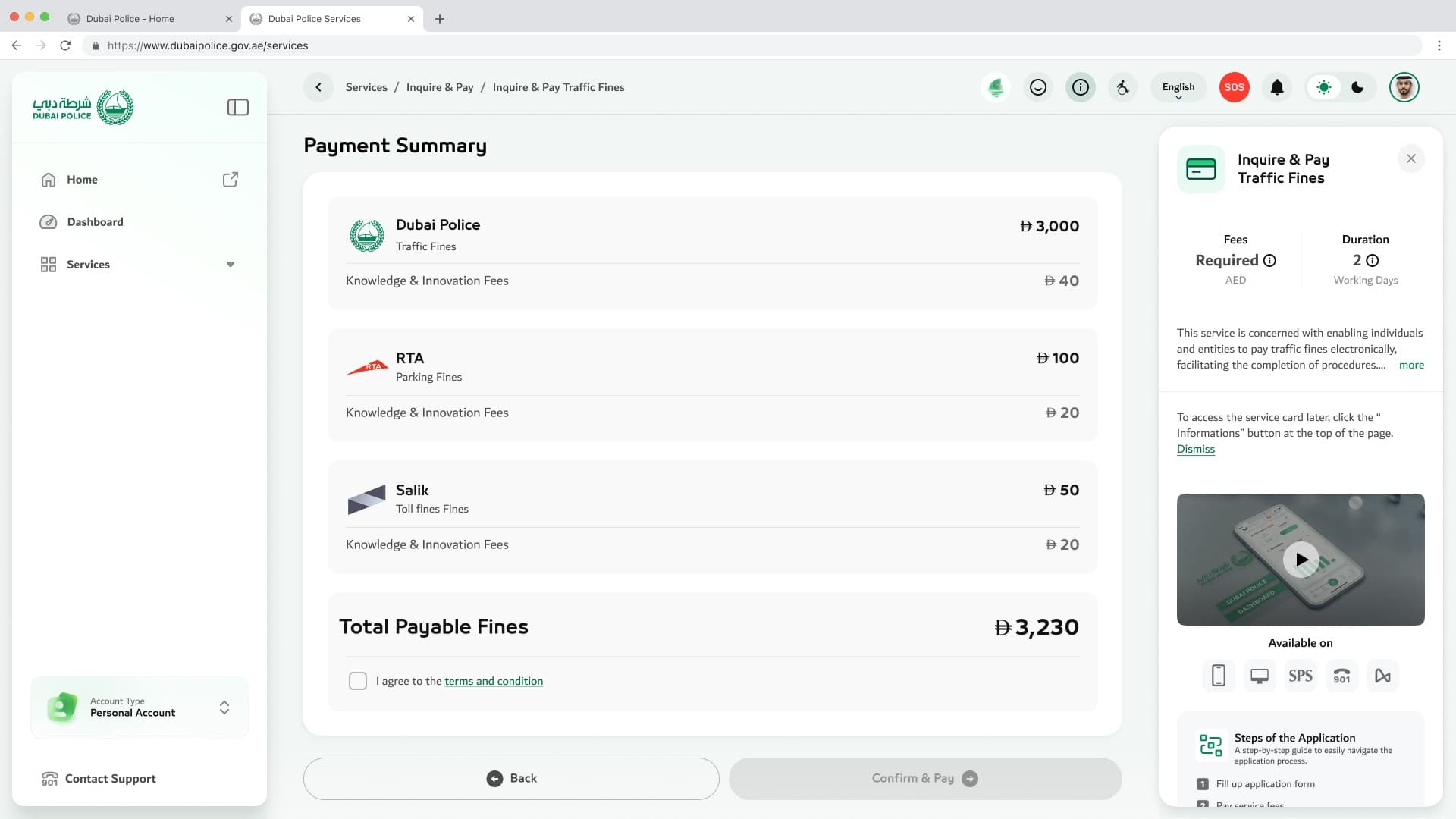Click the traffic fines card icon
This screenshot has height=819, width=1456.
tap(1201, 169)
